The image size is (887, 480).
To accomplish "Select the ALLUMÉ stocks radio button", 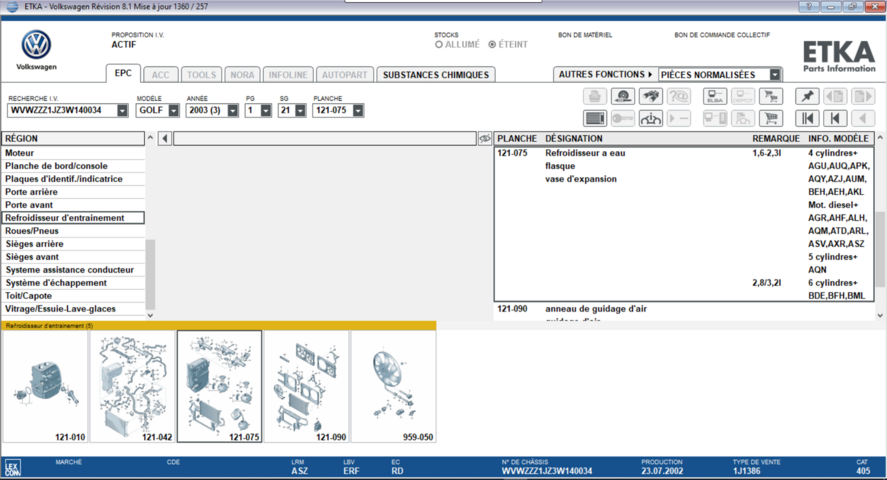I will (438, 45).
